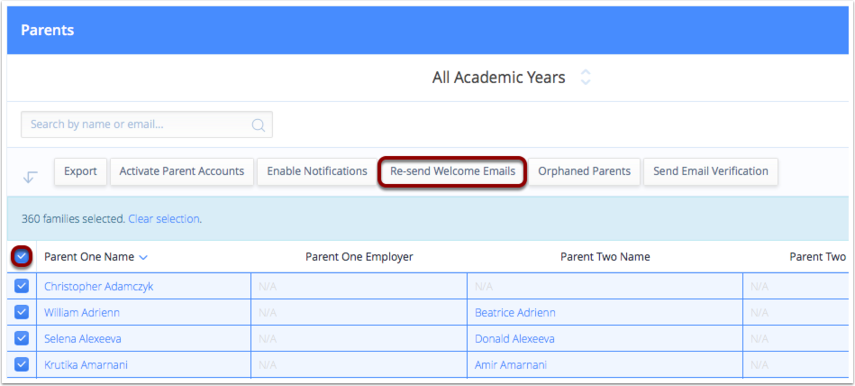Click the search magnifier icon
The image size is (855, 386).
coord(258,125)
